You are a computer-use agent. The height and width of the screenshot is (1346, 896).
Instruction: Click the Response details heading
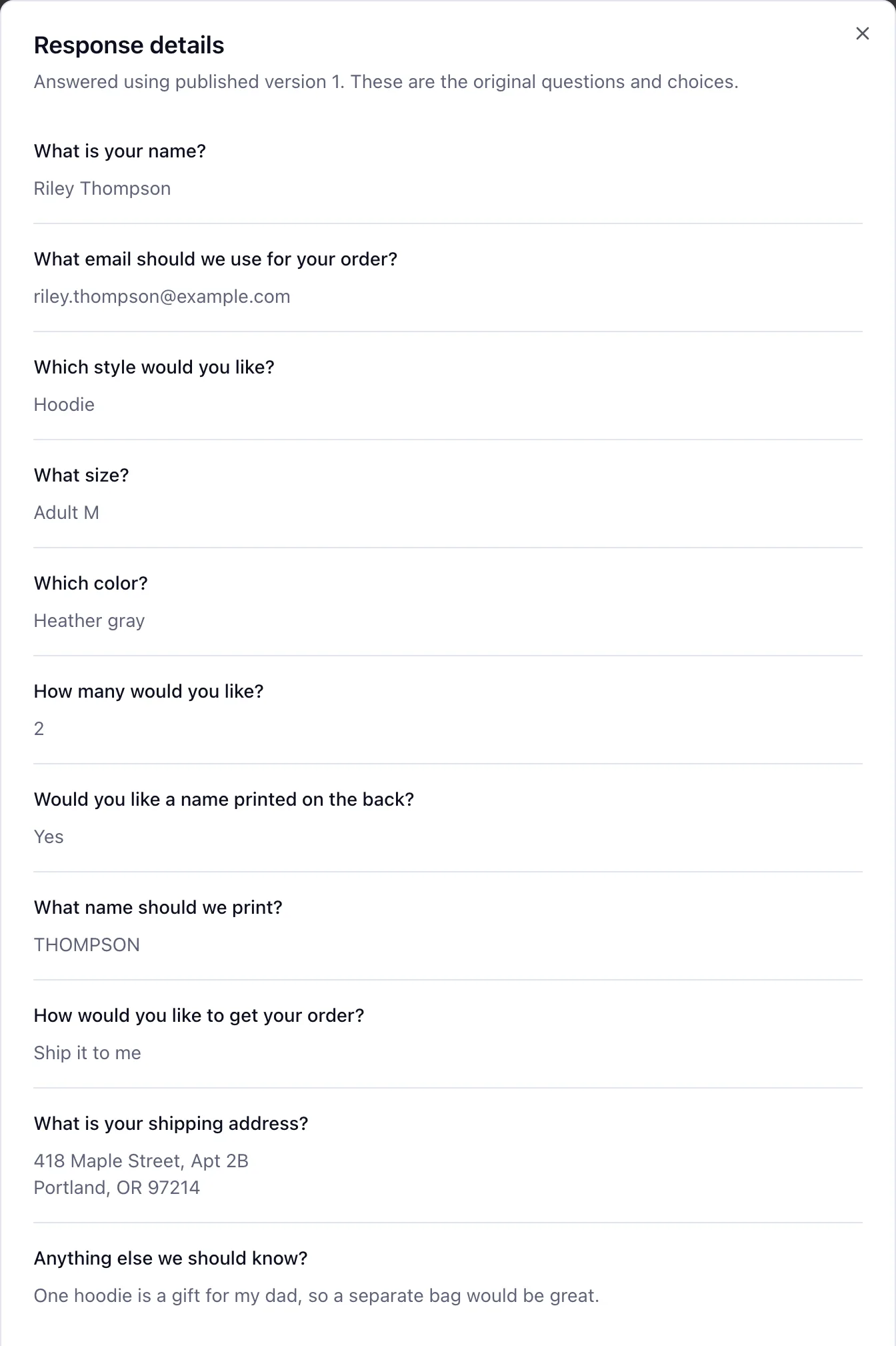[x=129, y=45]
